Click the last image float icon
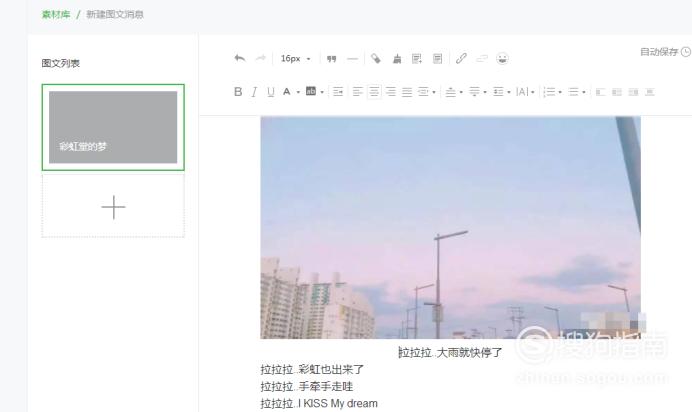 649,92
